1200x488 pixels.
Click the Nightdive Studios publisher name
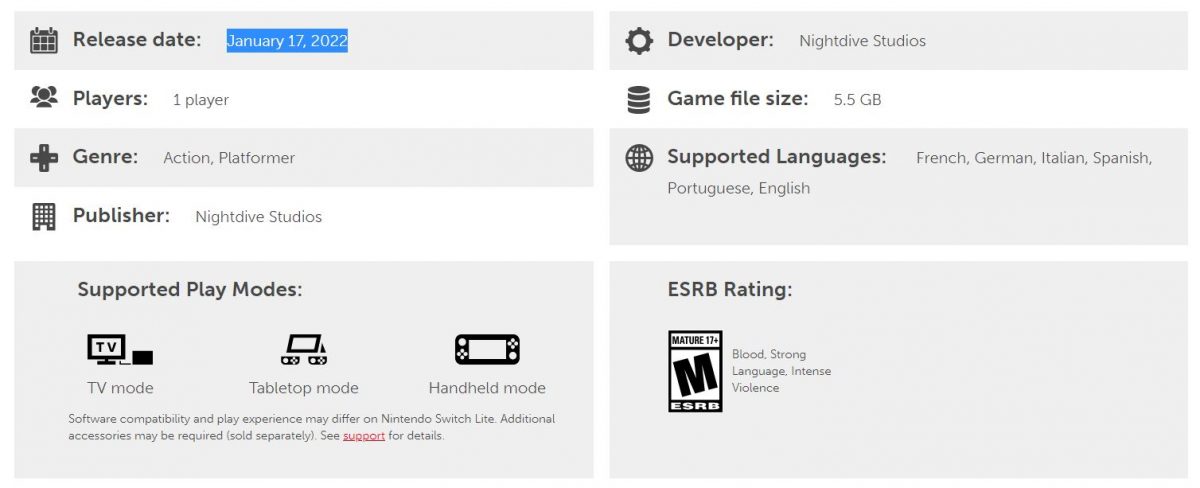tap(259, 217)
